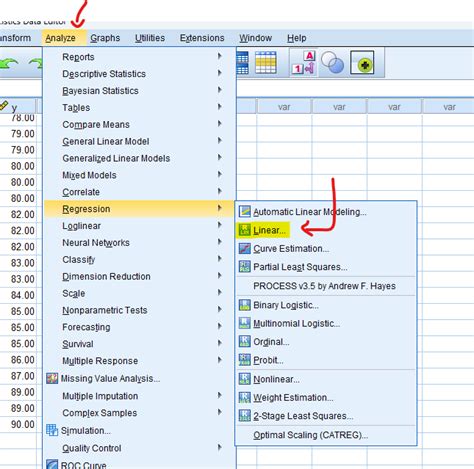Expand Mixed Models submenu arrow
The image size is (474, 469).
(219, 174)
